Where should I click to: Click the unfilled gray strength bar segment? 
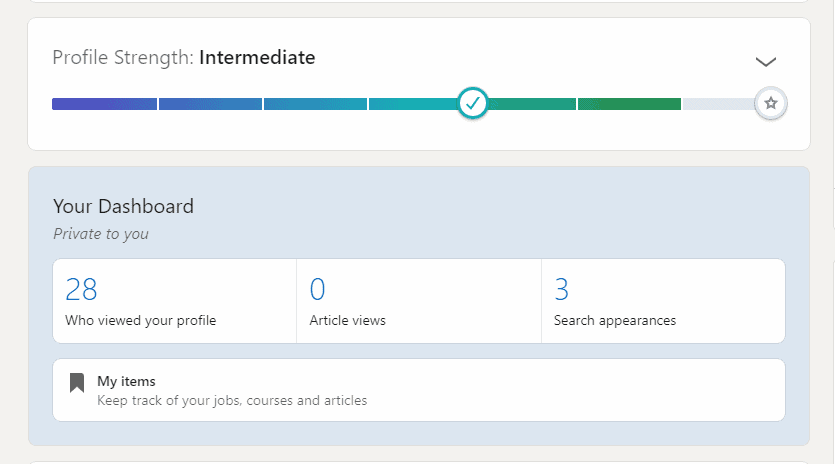pos(717,104)
